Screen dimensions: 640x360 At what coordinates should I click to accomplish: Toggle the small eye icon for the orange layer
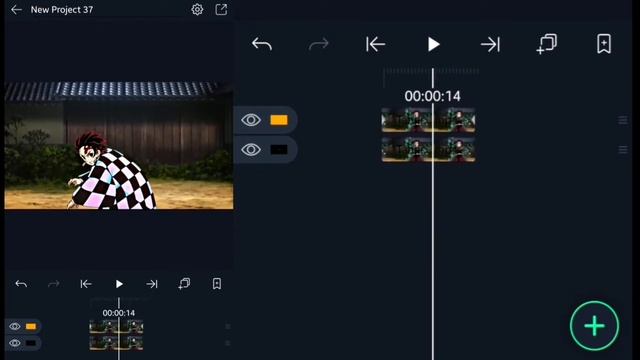point(15,327)
